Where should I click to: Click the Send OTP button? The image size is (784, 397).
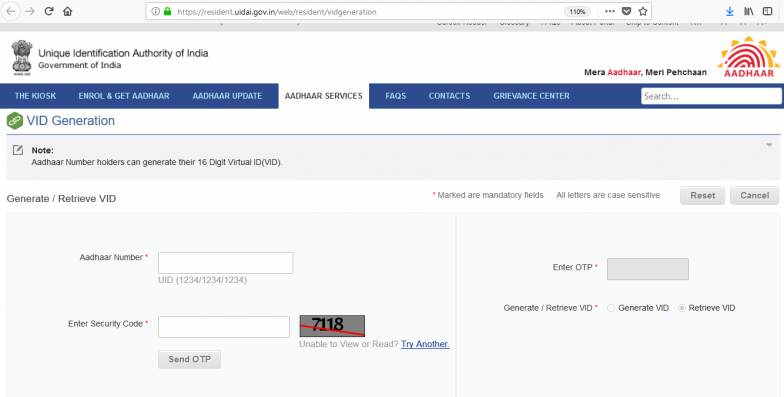point(190,360)
